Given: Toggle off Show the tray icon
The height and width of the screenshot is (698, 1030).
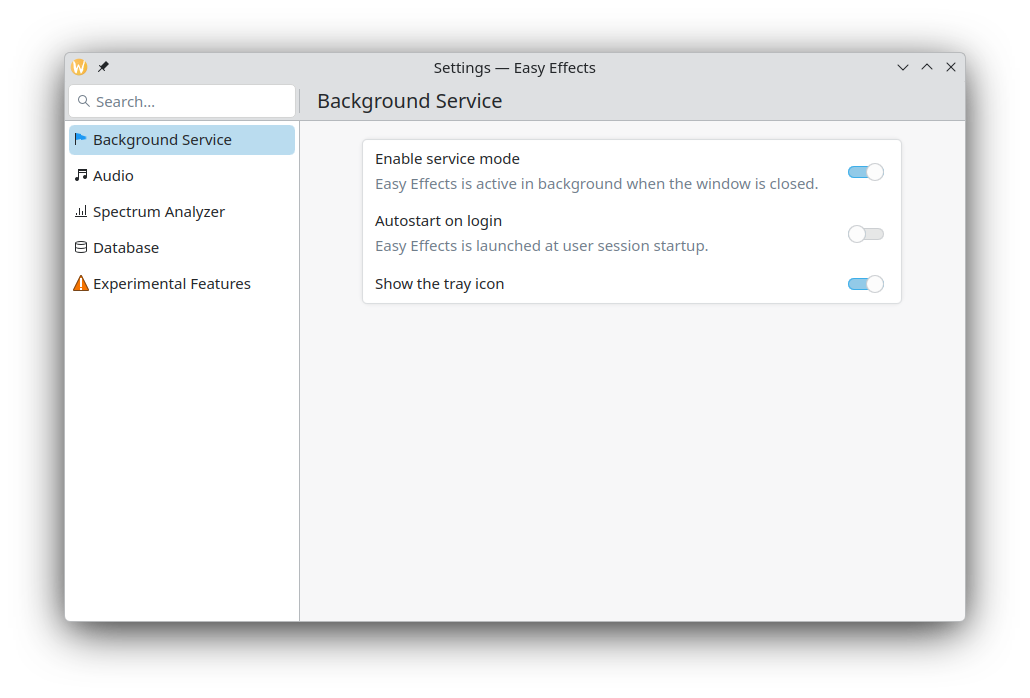Looking at the screenshot, I should tap(865, 284).
